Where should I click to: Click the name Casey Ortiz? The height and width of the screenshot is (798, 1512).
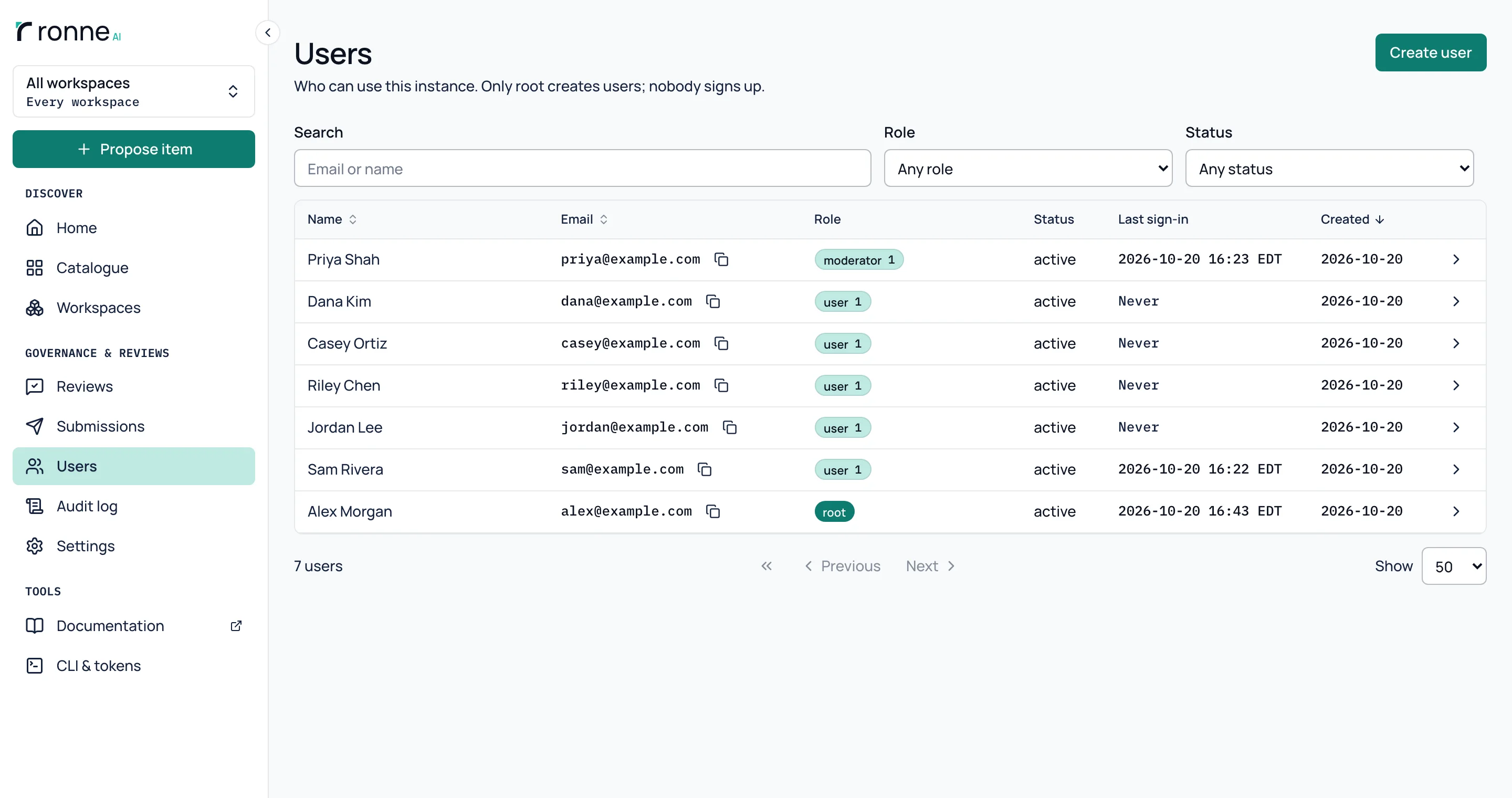347,343
